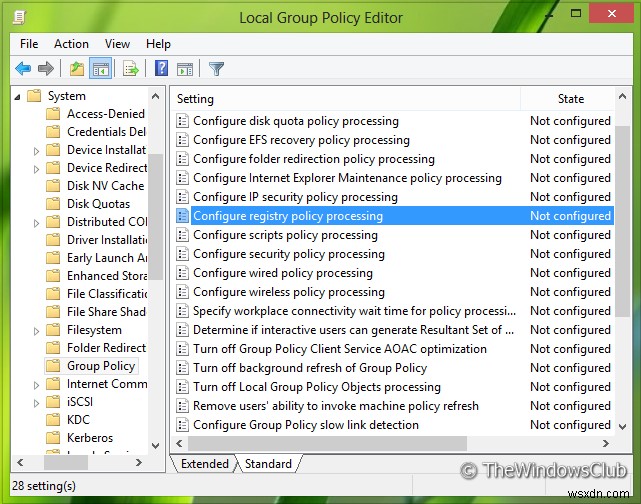Click the Configure IP security policy icon
This screenshot has width=641, height=504.
pyautogui.click(x=182, y=197)
